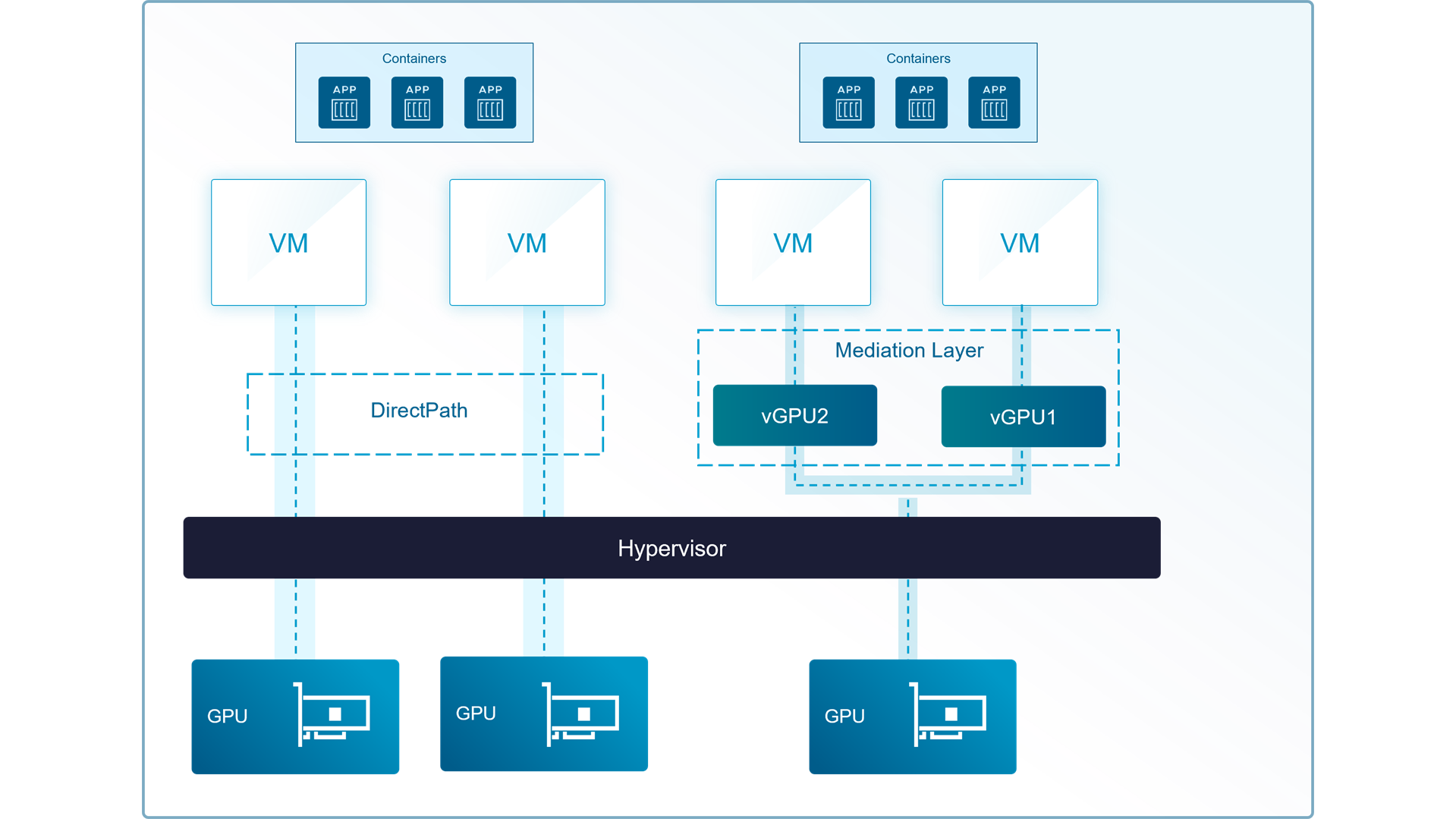Click the DirectPath label
The height and width of the screenshot is (819, 1456).
(x=419, y=411)
